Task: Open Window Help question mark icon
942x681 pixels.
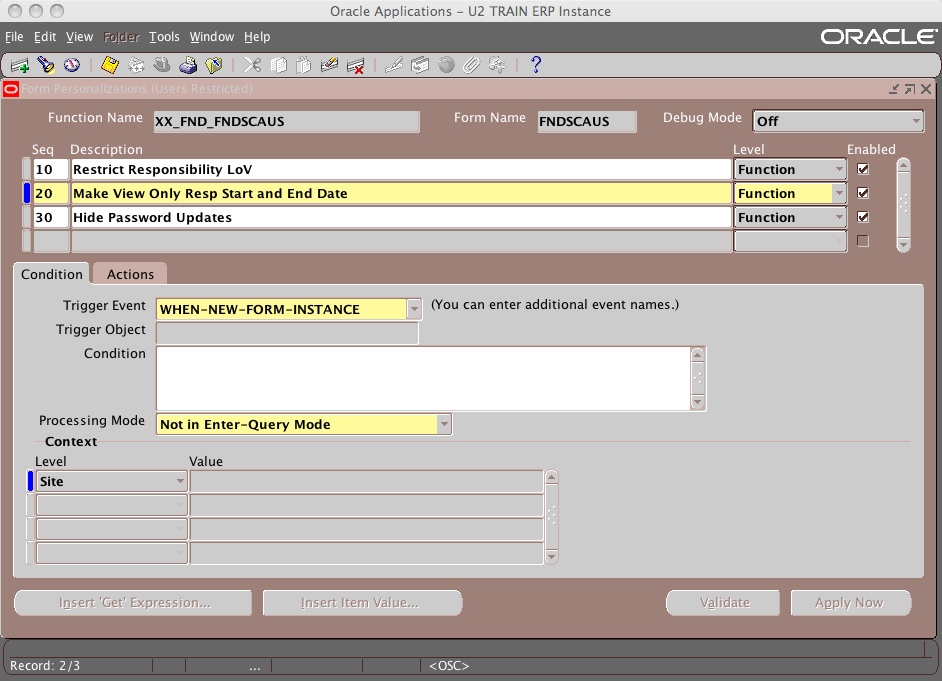Action: (x=536, y=65)
